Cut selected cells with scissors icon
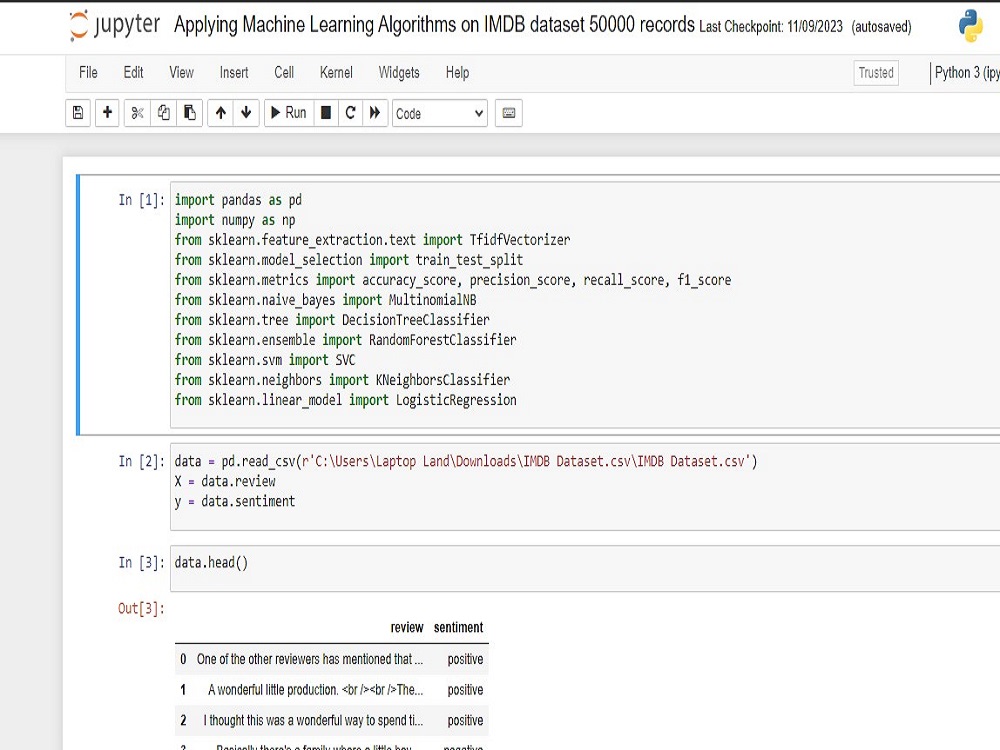 click(x=137, y=113)
